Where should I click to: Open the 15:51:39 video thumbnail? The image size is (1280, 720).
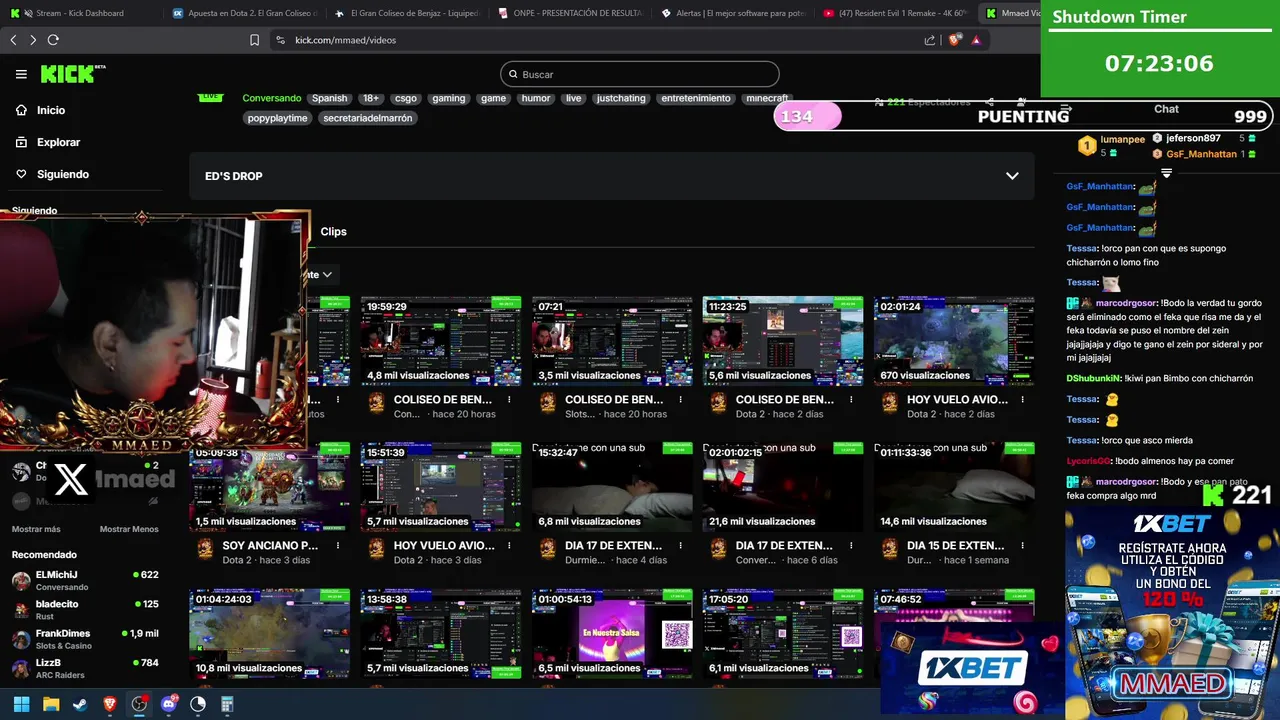coord(441,487)
